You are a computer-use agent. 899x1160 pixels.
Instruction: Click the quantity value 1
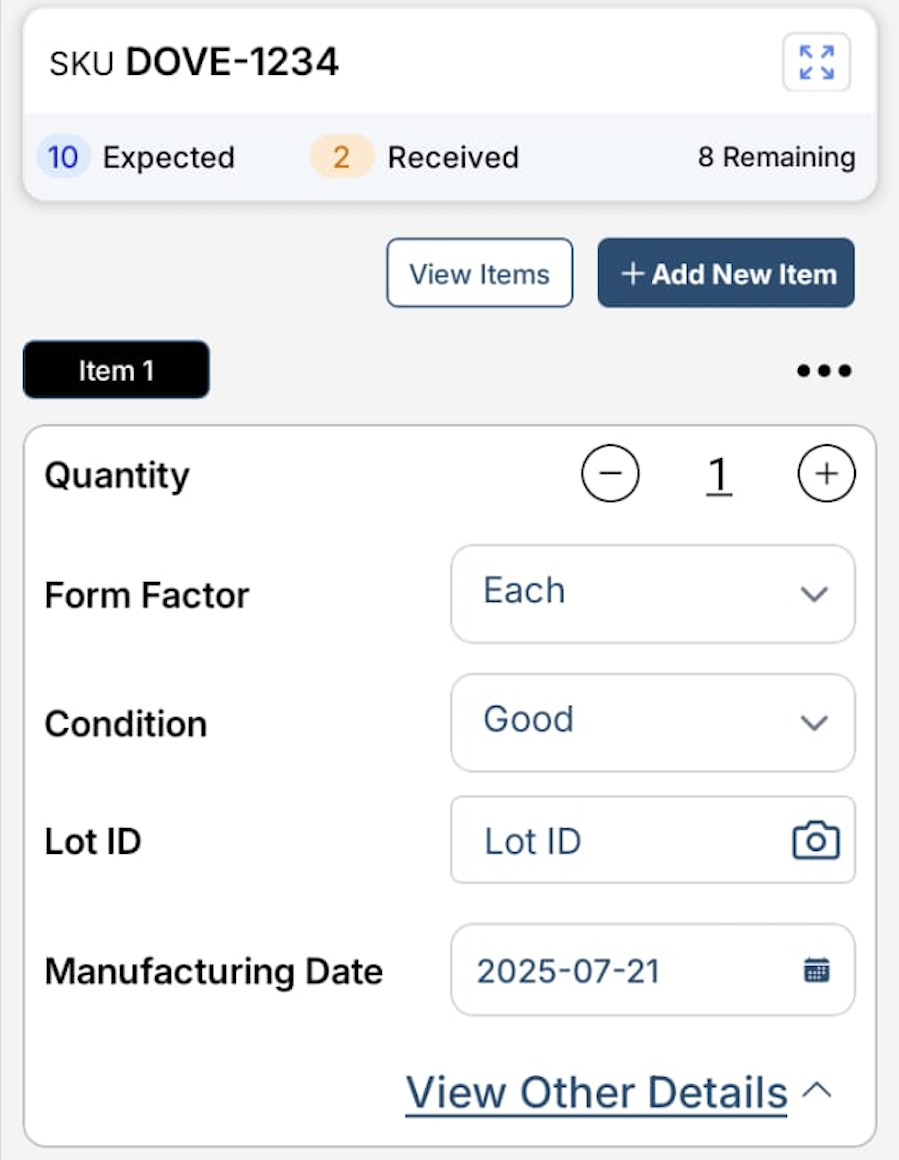pos(718,476)
